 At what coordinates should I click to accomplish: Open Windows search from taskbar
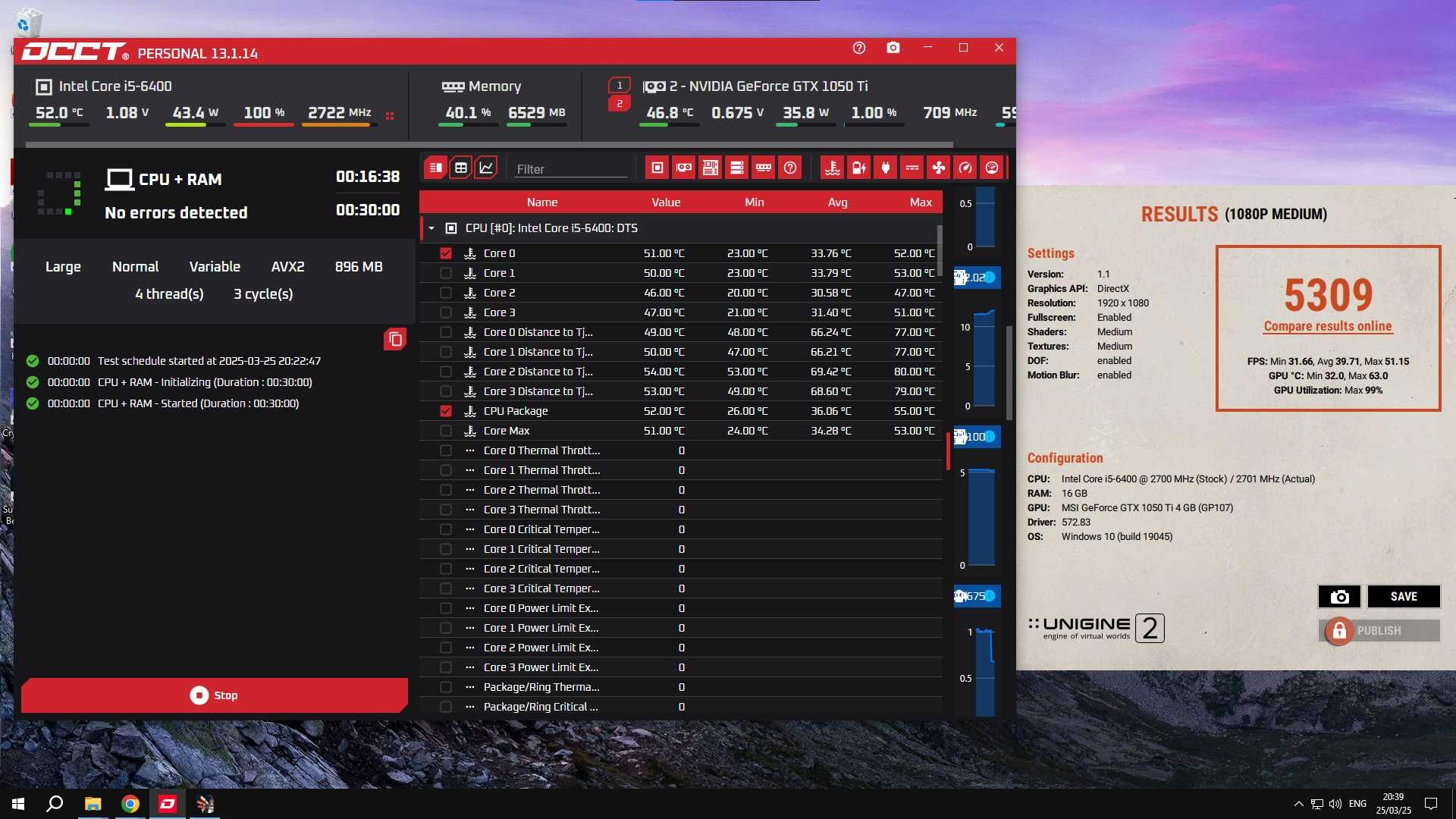click(55, 804)
